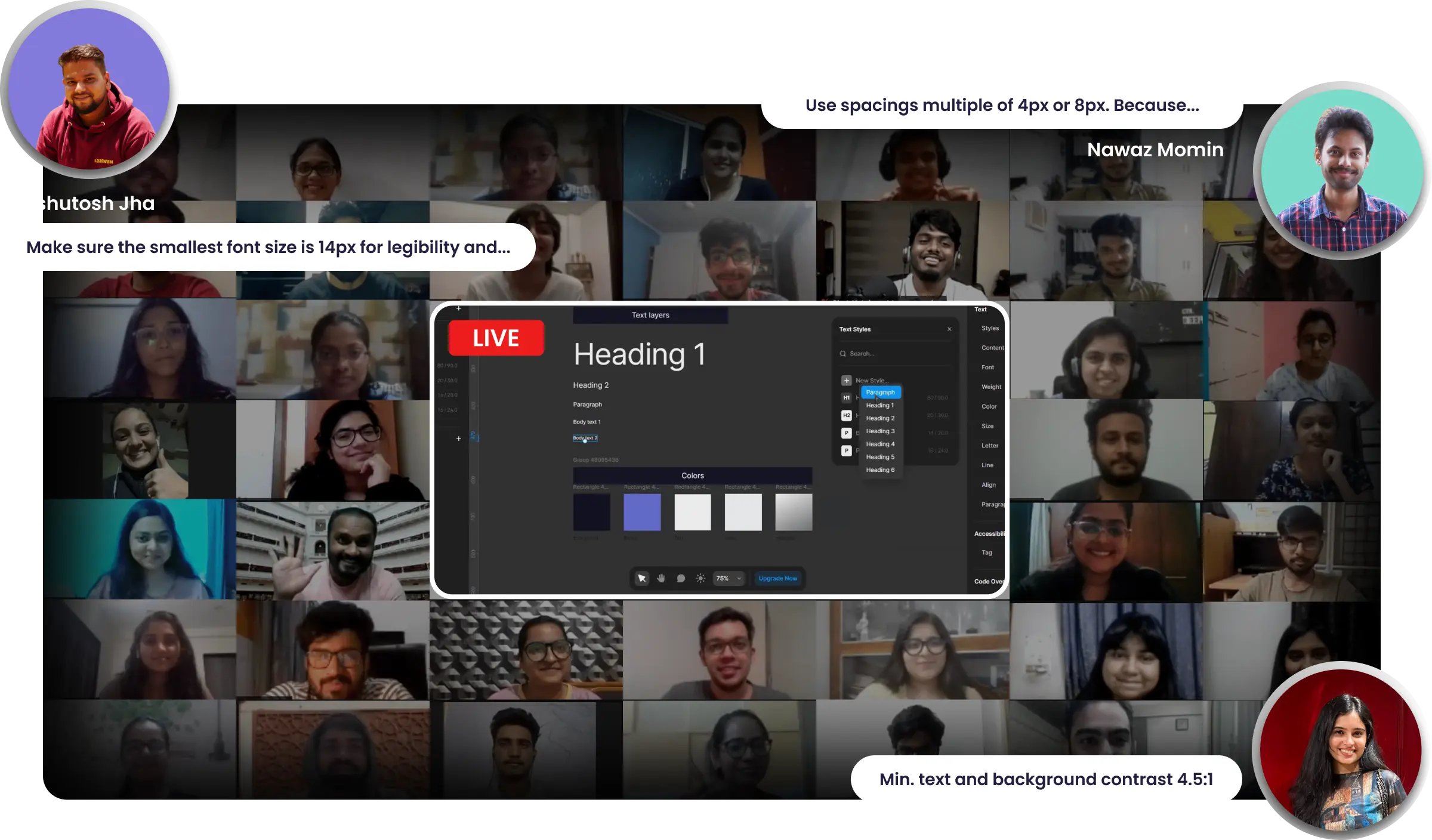Image resolution: width=1432 pixels, height=840 pixels.
Task: Open the Color property in right panel
Action: click(989, 407)
